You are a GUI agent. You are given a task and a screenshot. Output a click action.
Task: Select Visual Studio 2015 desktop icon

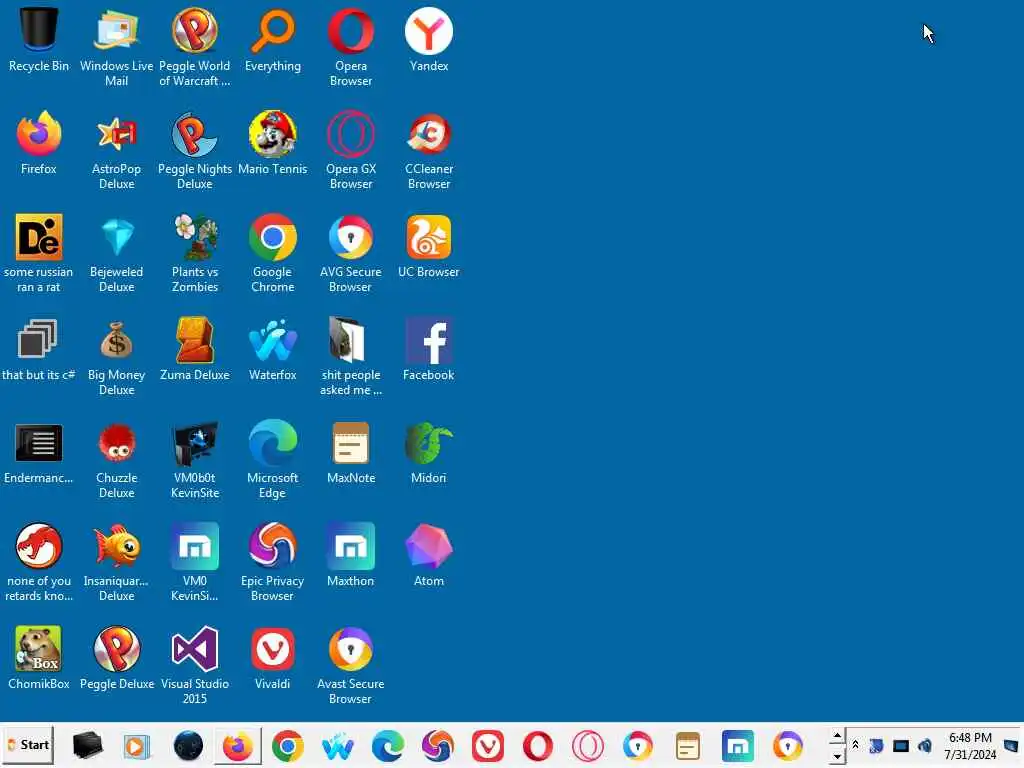(x=195, y=665)
